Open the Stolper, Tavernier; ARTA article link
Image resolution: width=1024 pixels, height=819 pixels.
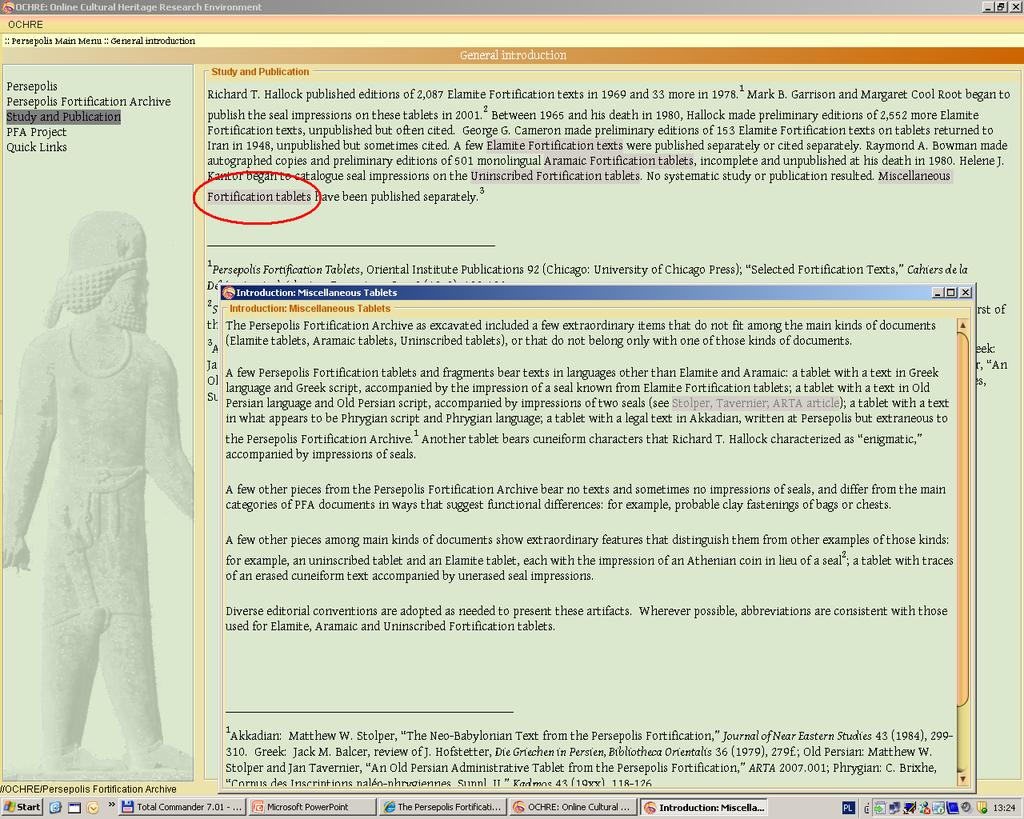click(756, 403)
